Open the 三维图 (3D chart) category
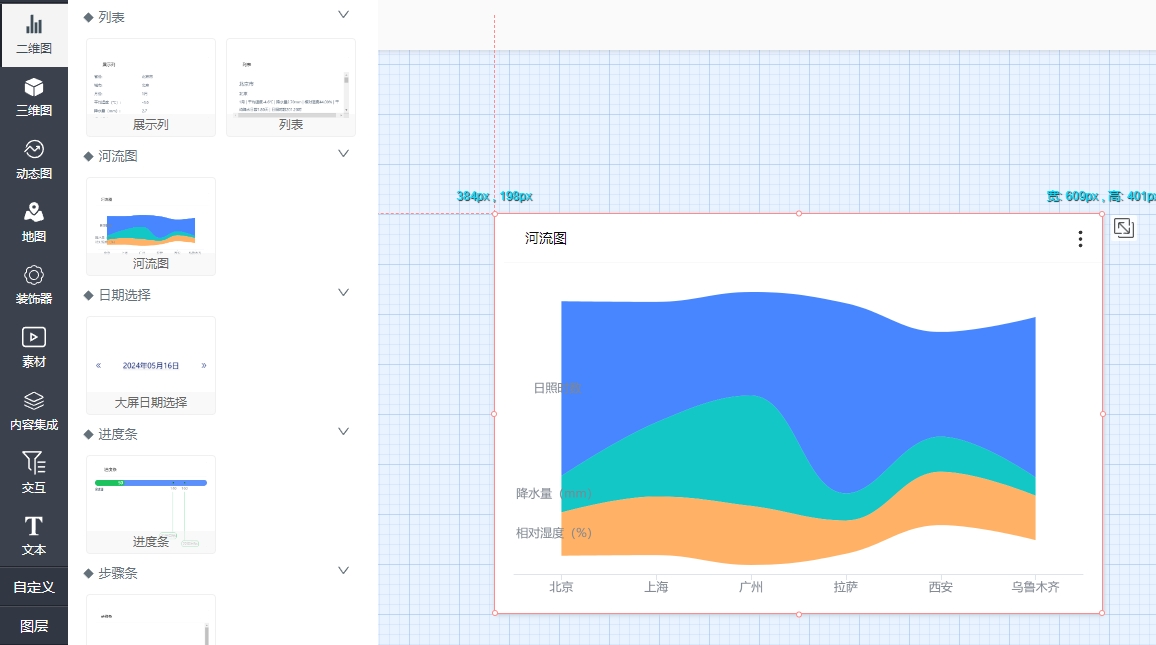 point(34,97)
